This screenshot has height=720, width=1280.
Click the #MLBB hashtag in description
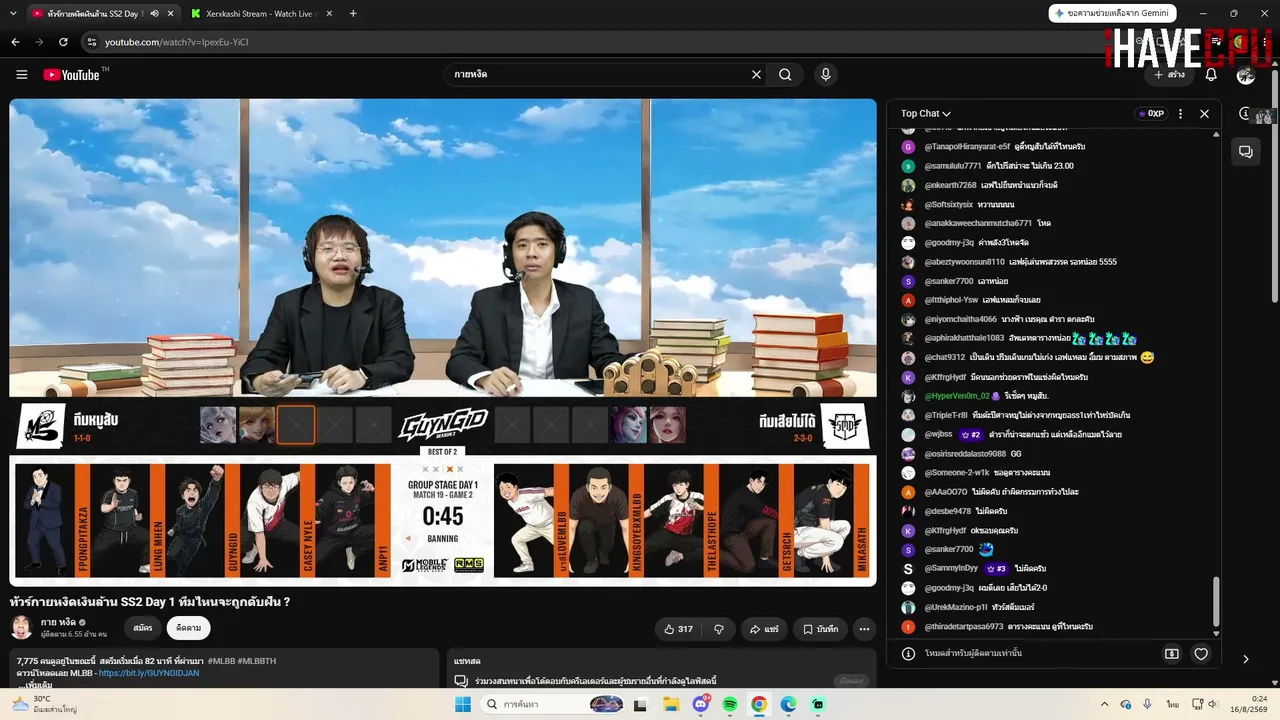222,661
